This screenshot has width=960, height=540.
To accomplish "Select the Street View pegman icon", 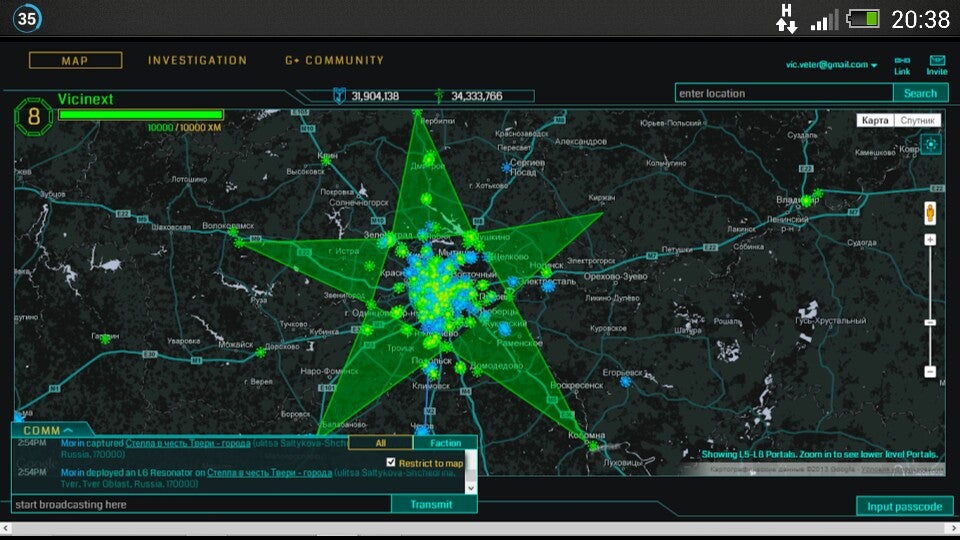I will (930, 212).
